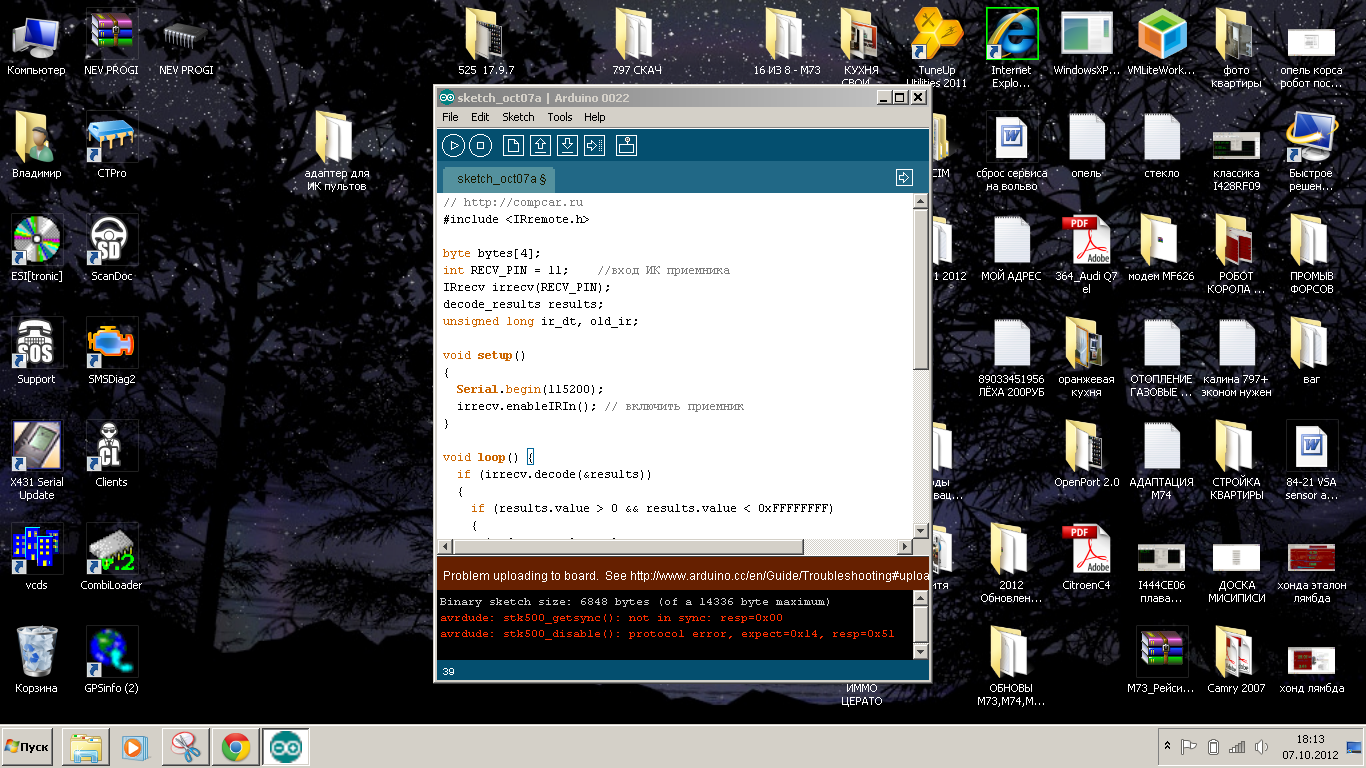Open the Serial Monitor icon
The image size is (1366, 768).
click(x=626, y=146)
